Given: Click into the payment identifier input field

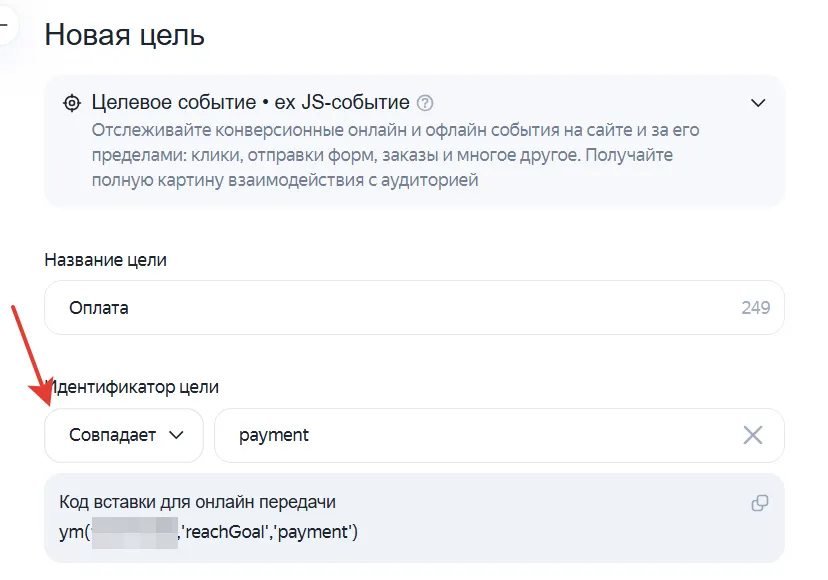Looking at the screenshot, I should (499, 435).
